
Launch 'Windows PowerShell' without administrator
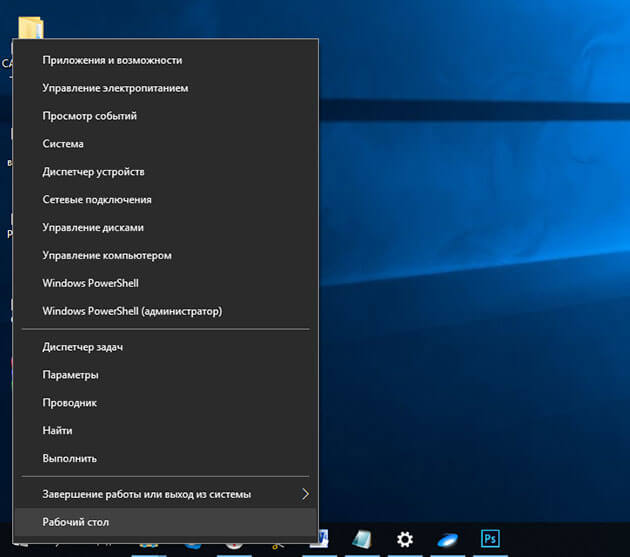tap(166, 283)
